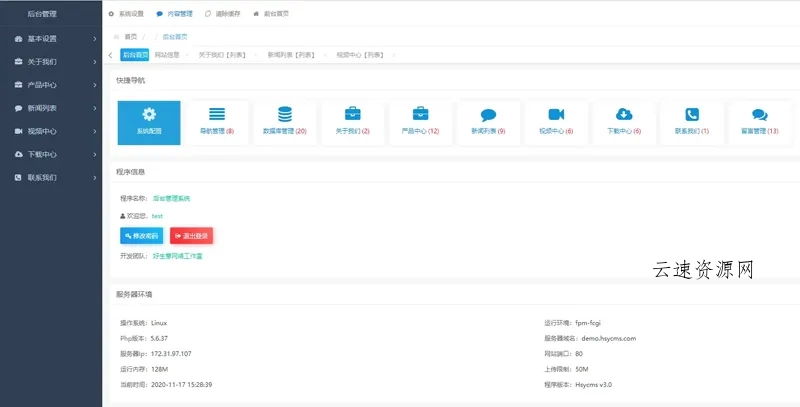This screenshot has width=800, height=407.
Task: Click upload limit value 50M
Action: point(582,369)
